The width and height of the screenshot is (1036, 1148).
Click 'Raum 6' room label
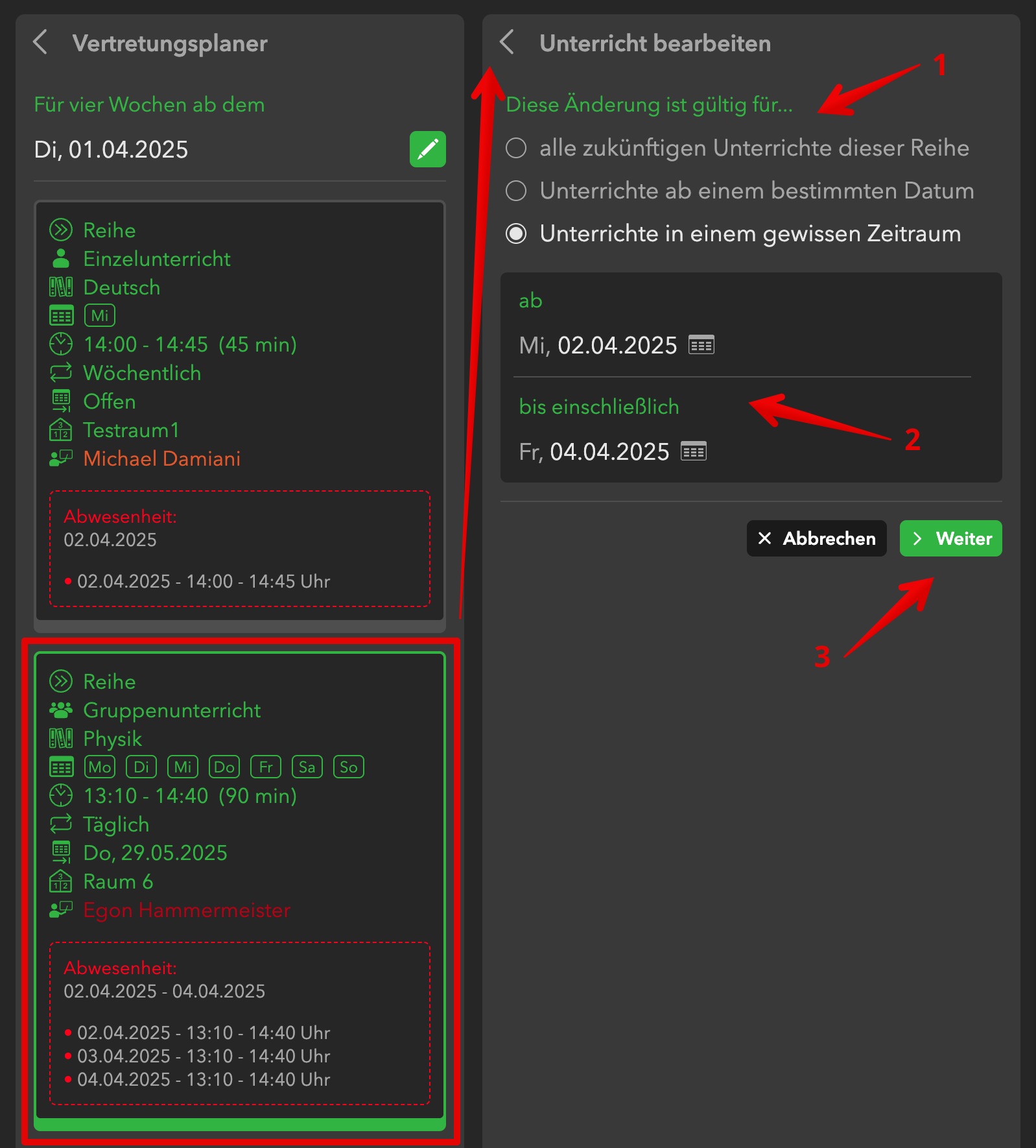[x=118, y=881]
